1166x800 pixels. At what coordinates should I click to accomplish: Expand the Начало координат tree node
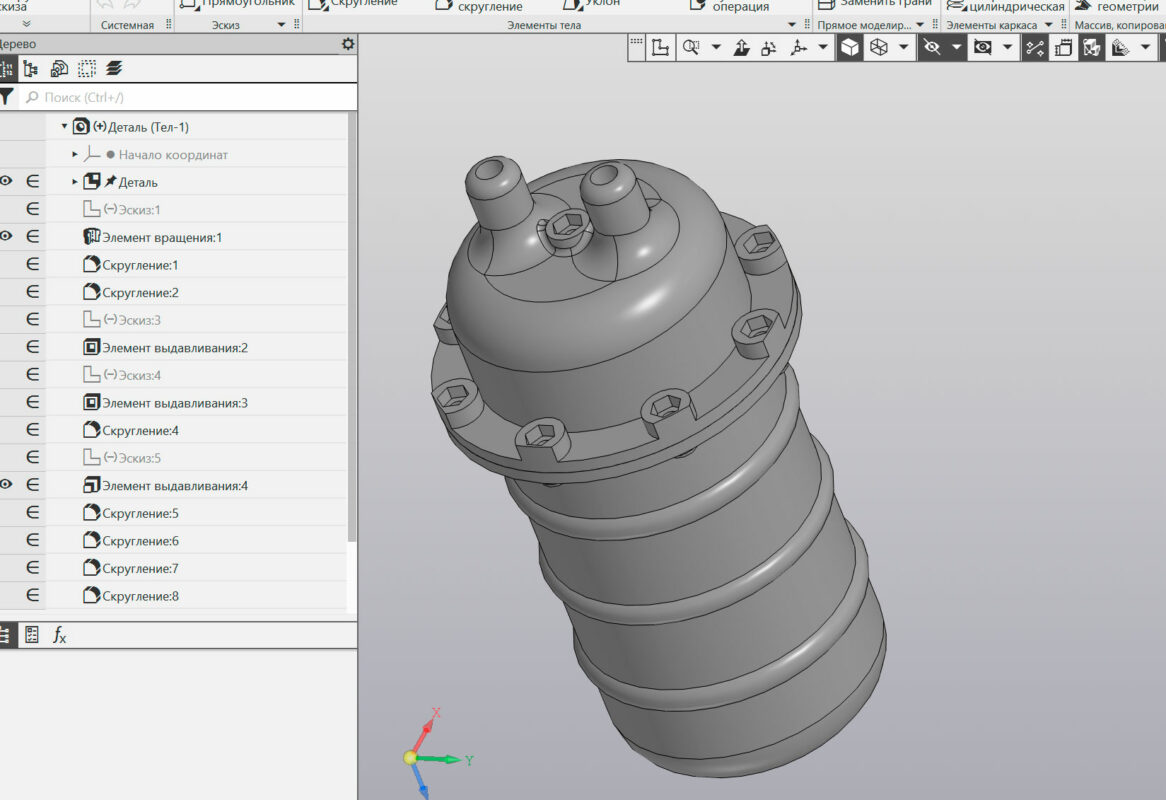(x=75, y=155)
